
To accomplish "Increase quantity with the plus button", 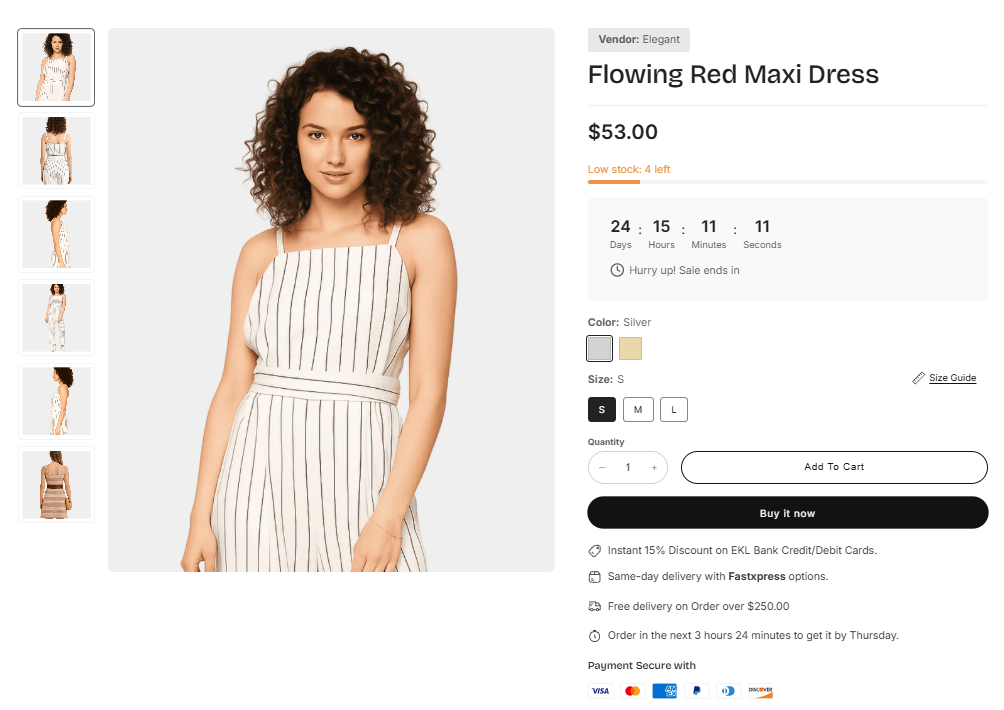I will (x=654, y=467).
